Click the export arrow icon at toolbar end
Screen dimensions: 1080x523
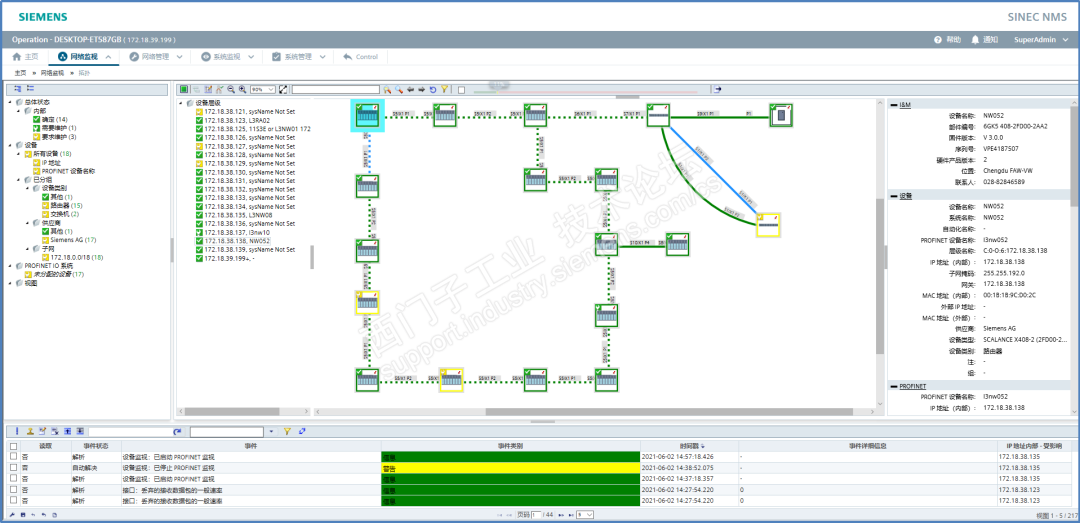717,89
